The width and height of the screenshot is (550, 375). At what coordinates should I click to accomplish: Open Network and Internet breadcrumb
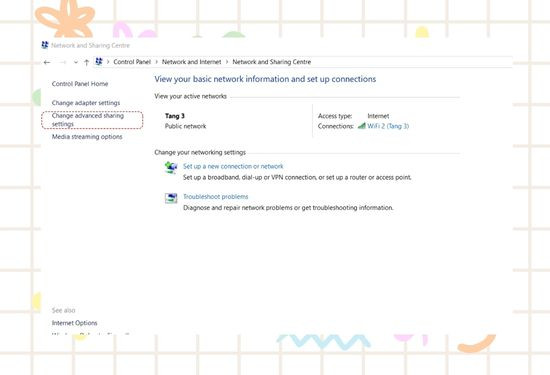(192, 62)
